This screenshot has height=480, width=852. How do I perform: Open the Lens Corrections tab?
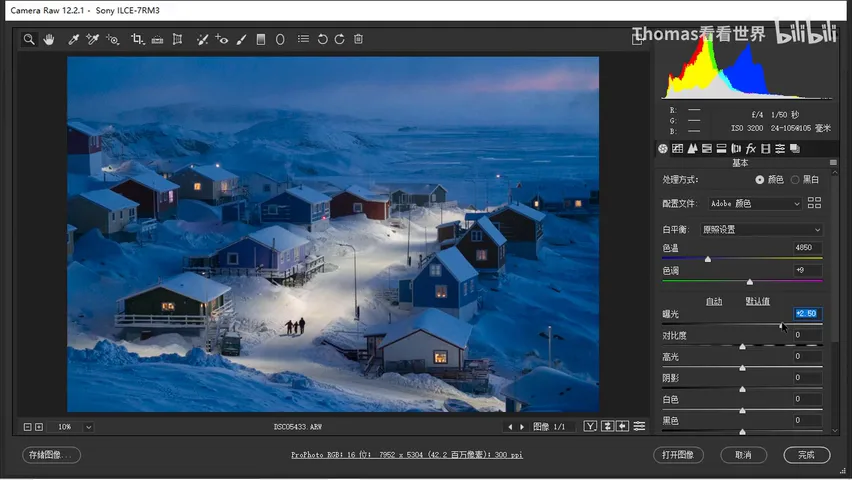coord(736,148)
